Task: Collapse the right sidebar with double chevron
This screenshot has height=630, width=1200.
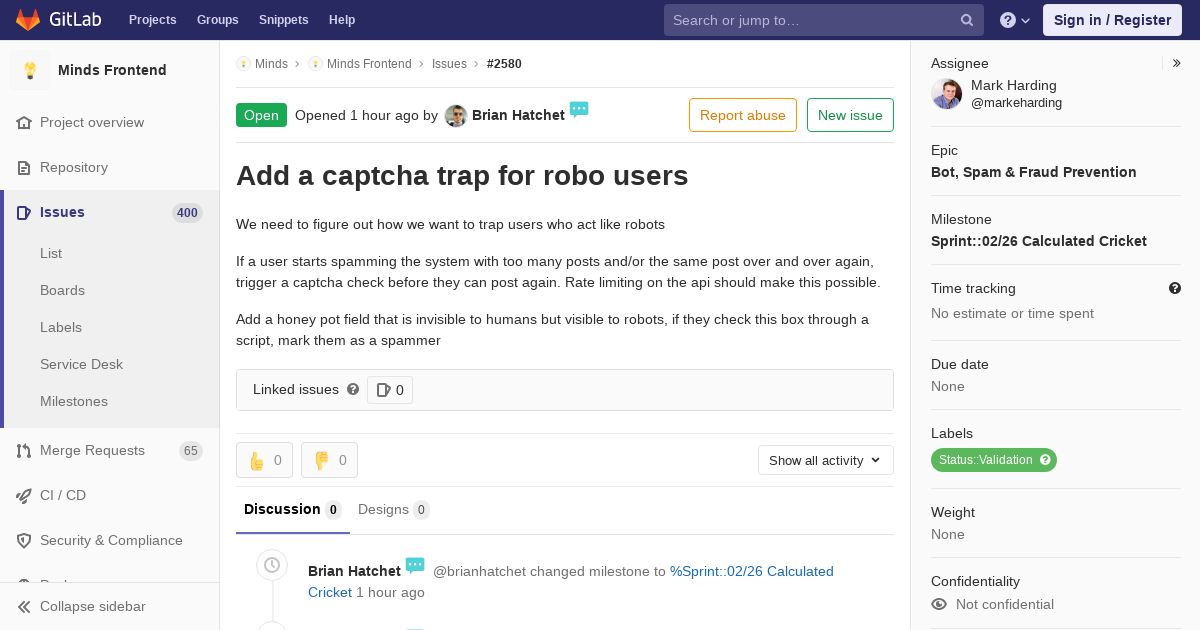Action: (x=1177, y=63)
